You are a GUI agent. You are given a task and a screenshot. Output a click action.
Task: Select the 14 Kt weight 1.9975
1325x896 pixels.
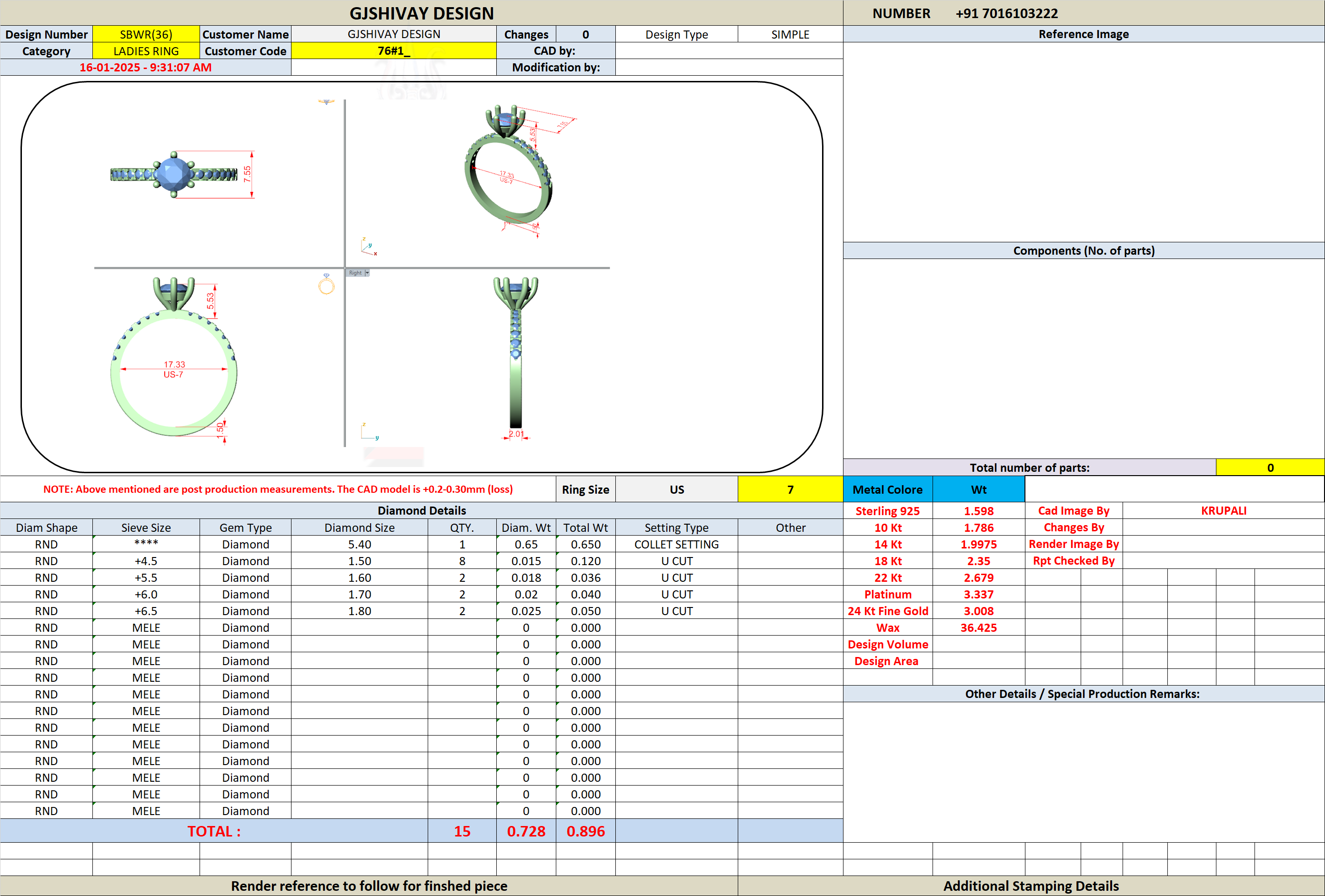click(x=979, y=544)
